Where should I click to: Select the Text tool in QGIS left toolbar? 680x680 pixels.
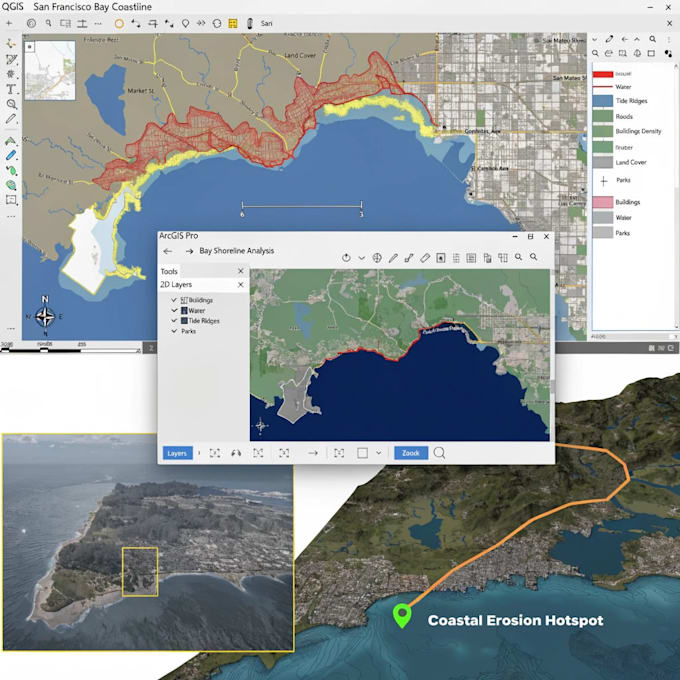pos(11,89)
